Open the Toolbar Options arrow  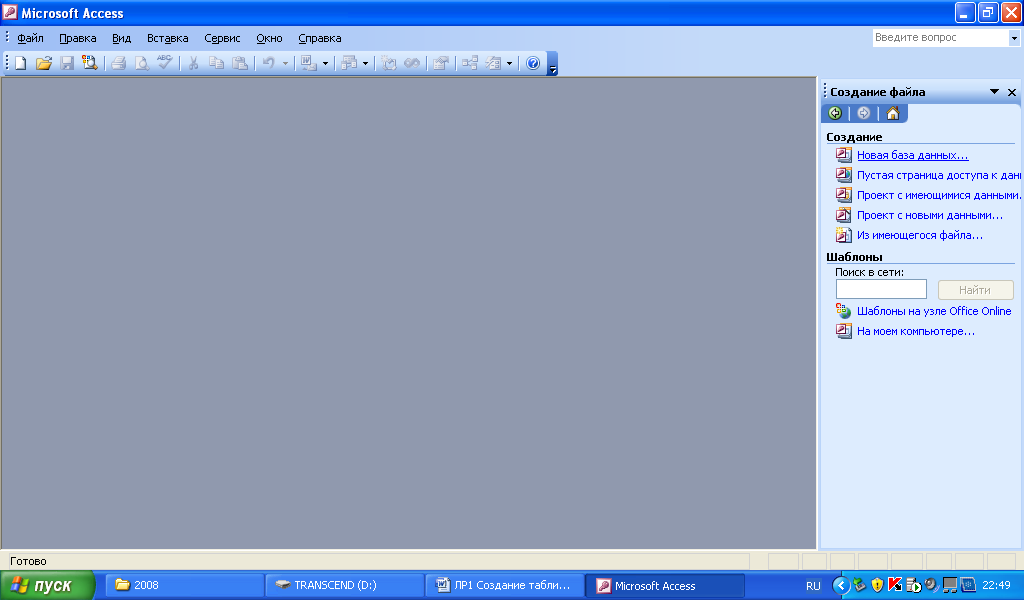pyautogui.click(x=552, y=64)
